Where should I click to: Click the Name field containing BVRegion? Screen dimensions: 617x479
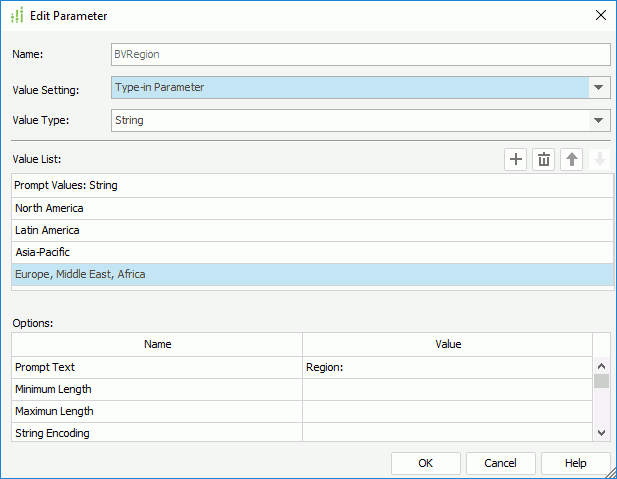pyautogui.click(x=360, y=54)
